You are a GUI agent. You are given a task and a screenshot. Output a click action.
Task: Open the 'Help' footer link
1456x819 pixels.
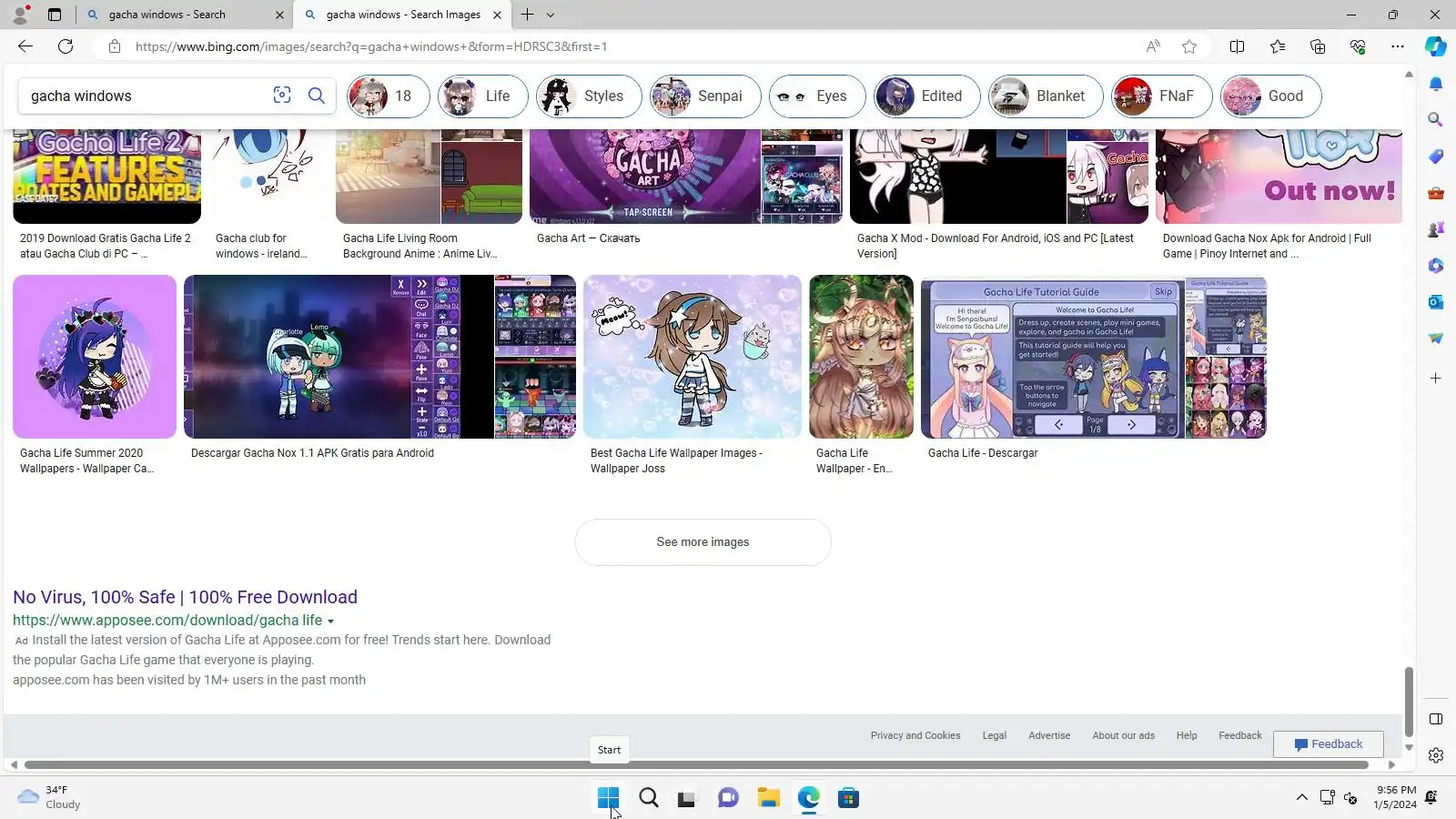pyautogui.click(x=1187, y=735)
